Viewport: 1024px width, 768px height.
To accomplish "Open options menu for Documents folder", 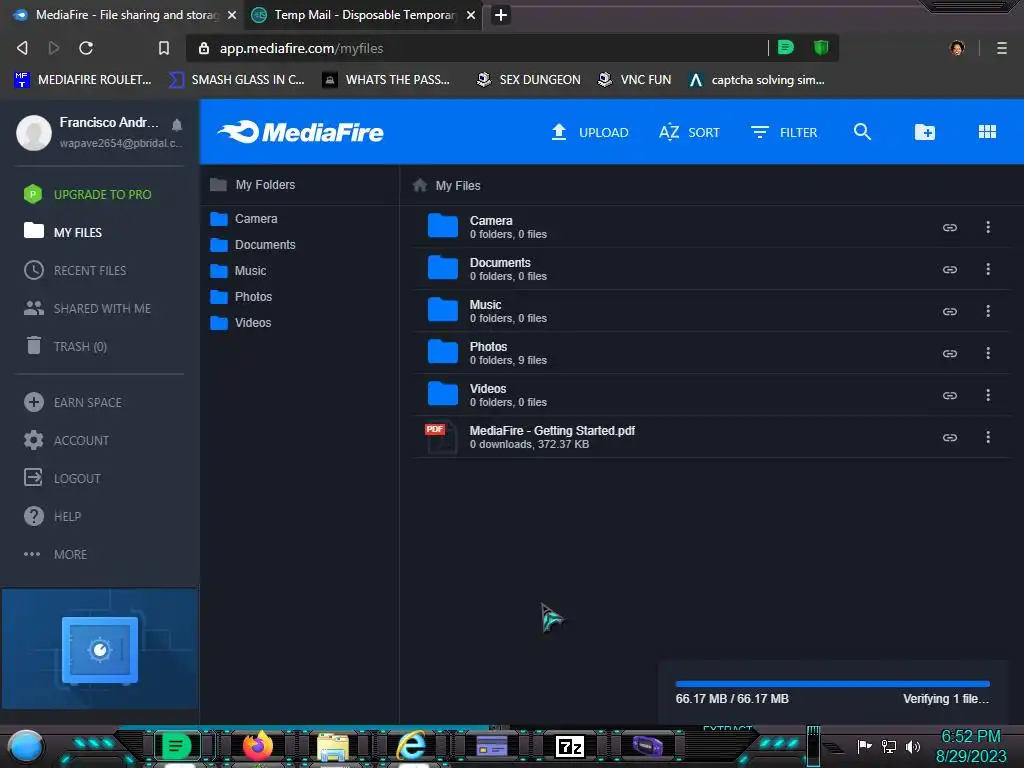I will tap(987, 269).
